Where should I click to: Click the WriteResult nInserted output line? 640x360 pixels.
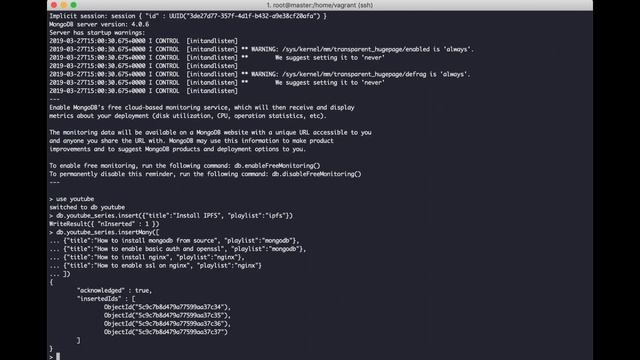pyautogui.click(x=104, y=224)
